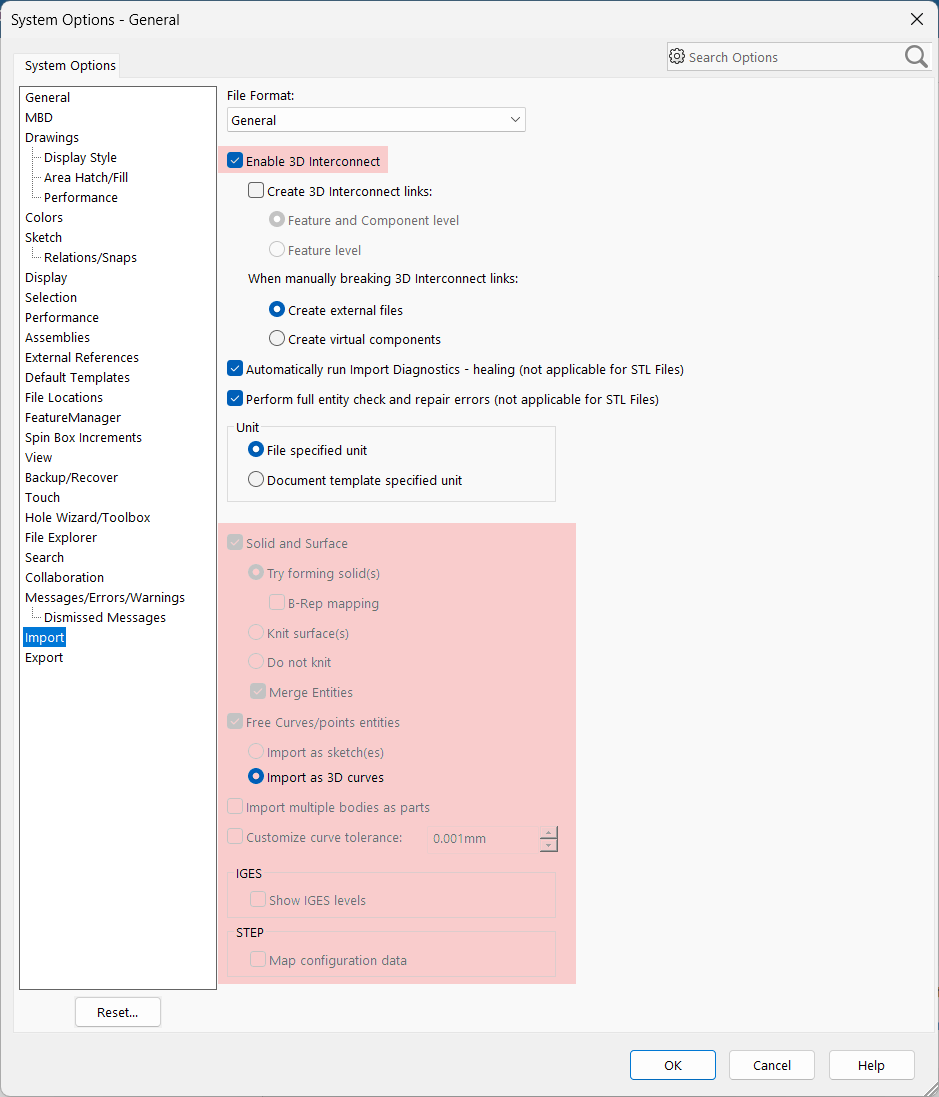The image size is (939, 1097).
Task: Open Touch options
Action: [x=43, y=497]
